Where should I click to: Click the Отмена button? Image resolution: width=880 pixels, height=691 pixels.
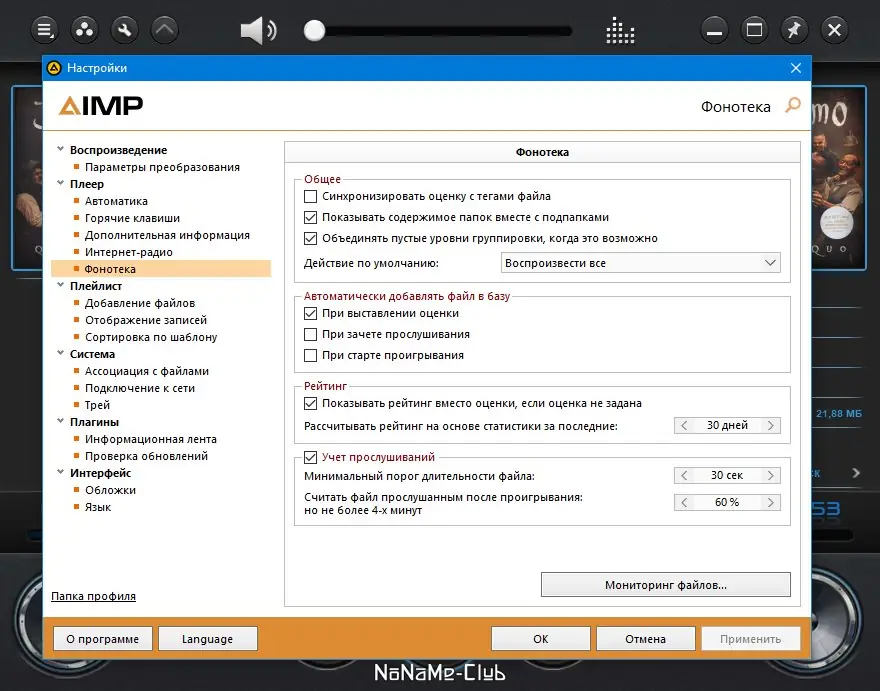pos(645,639)
